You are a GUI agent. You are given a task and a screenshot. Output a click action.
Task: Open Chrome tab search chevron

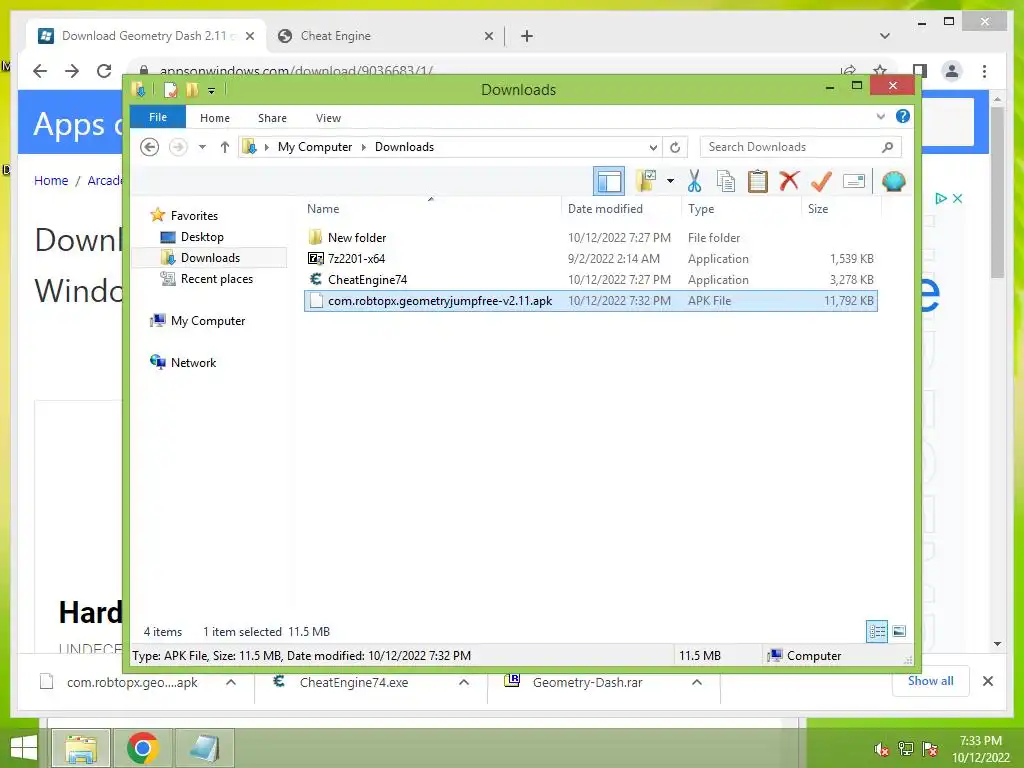tap(884, 36)
